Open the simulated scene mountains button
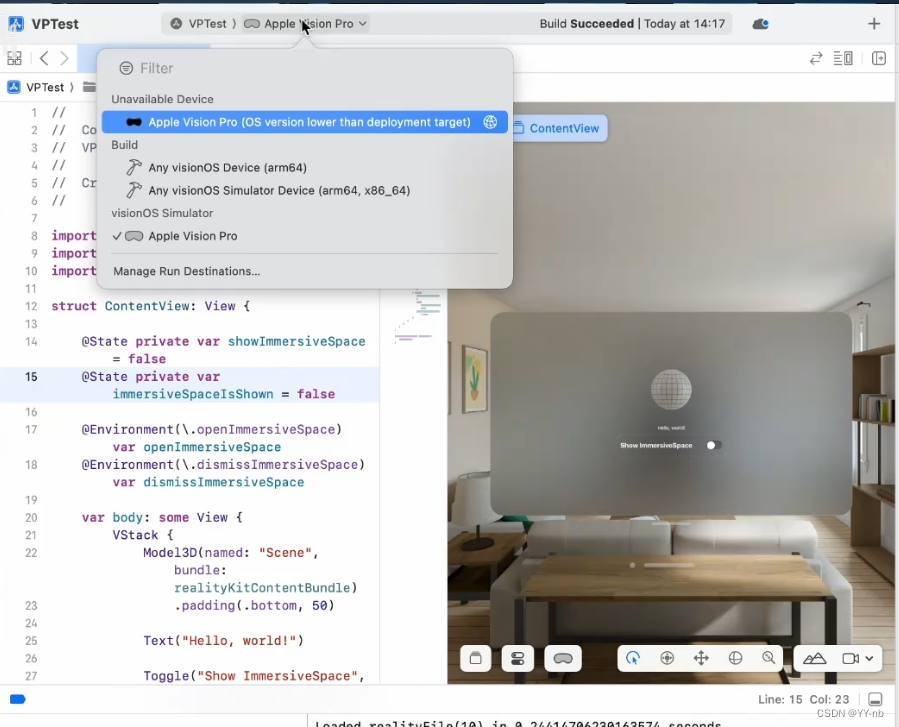 tap(814, 658)
